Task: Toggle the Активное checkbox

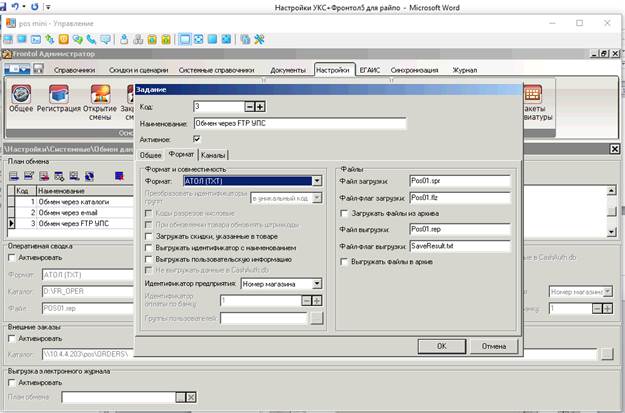Action: [x=197, y=139]
